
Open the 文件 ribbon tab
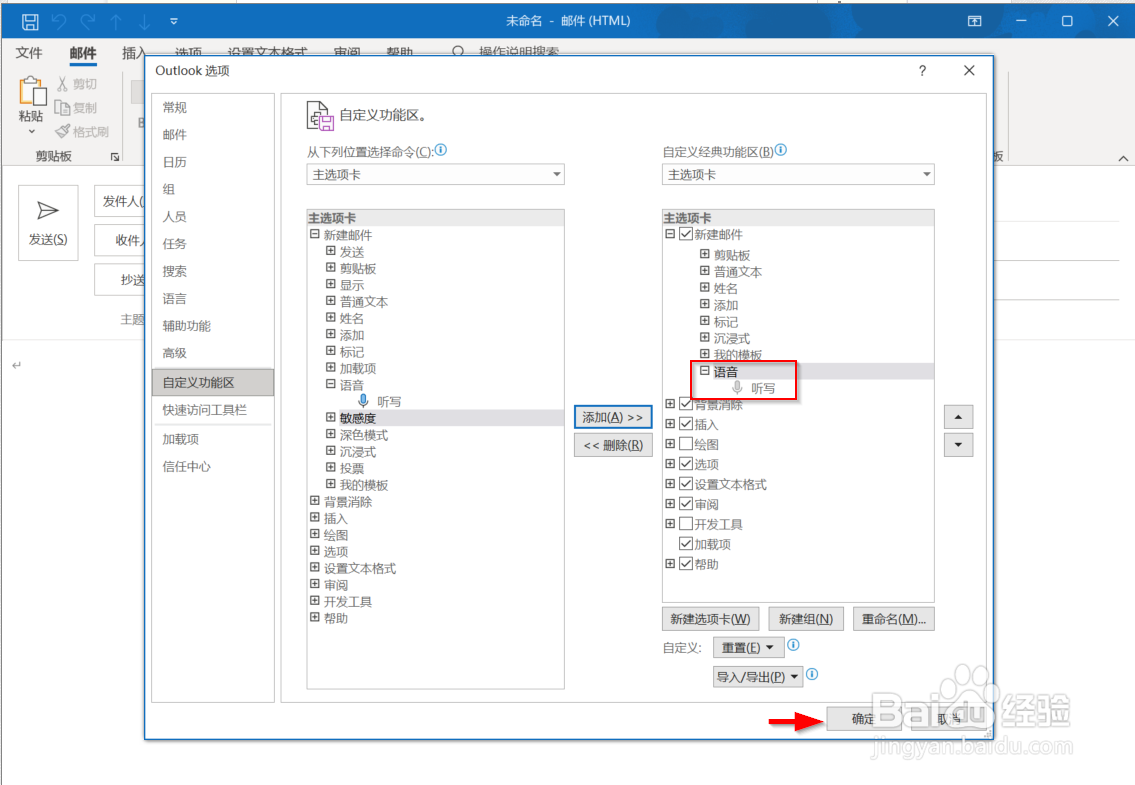coord(29,53)
